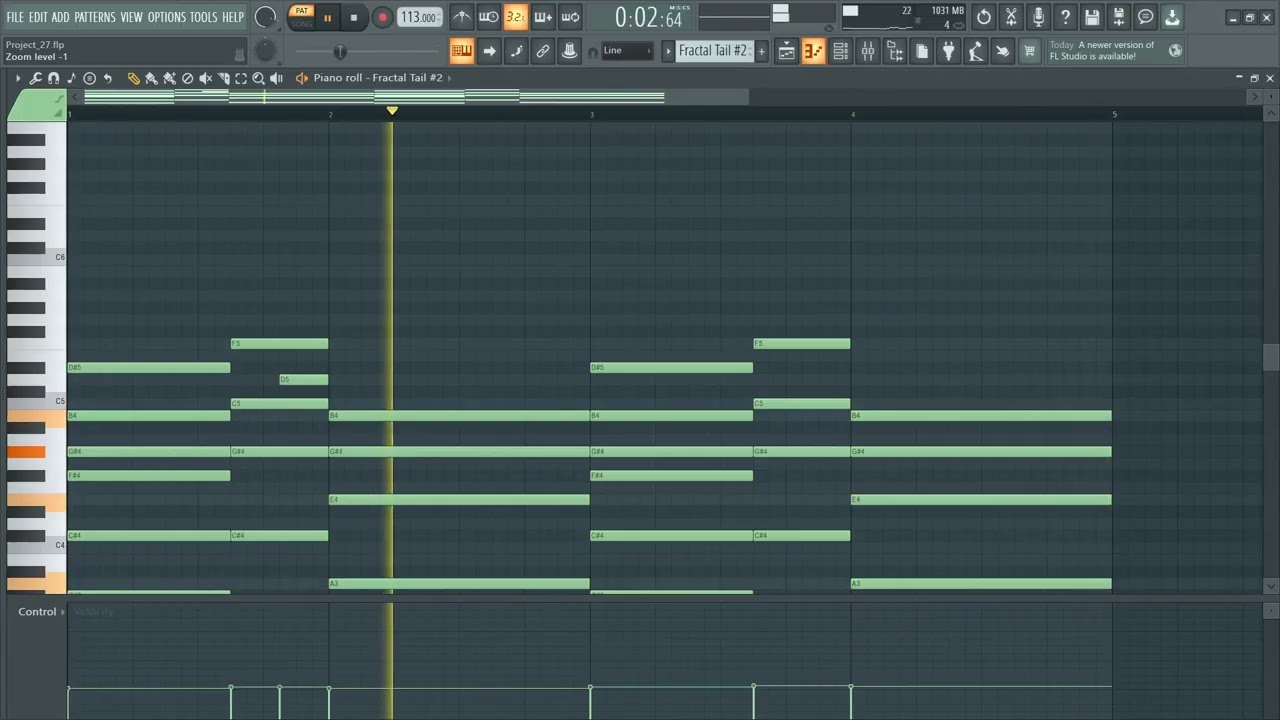Open the project picker pages icon
The height and width of the screenshot is (720, 1280).
(x=922, y=51)
